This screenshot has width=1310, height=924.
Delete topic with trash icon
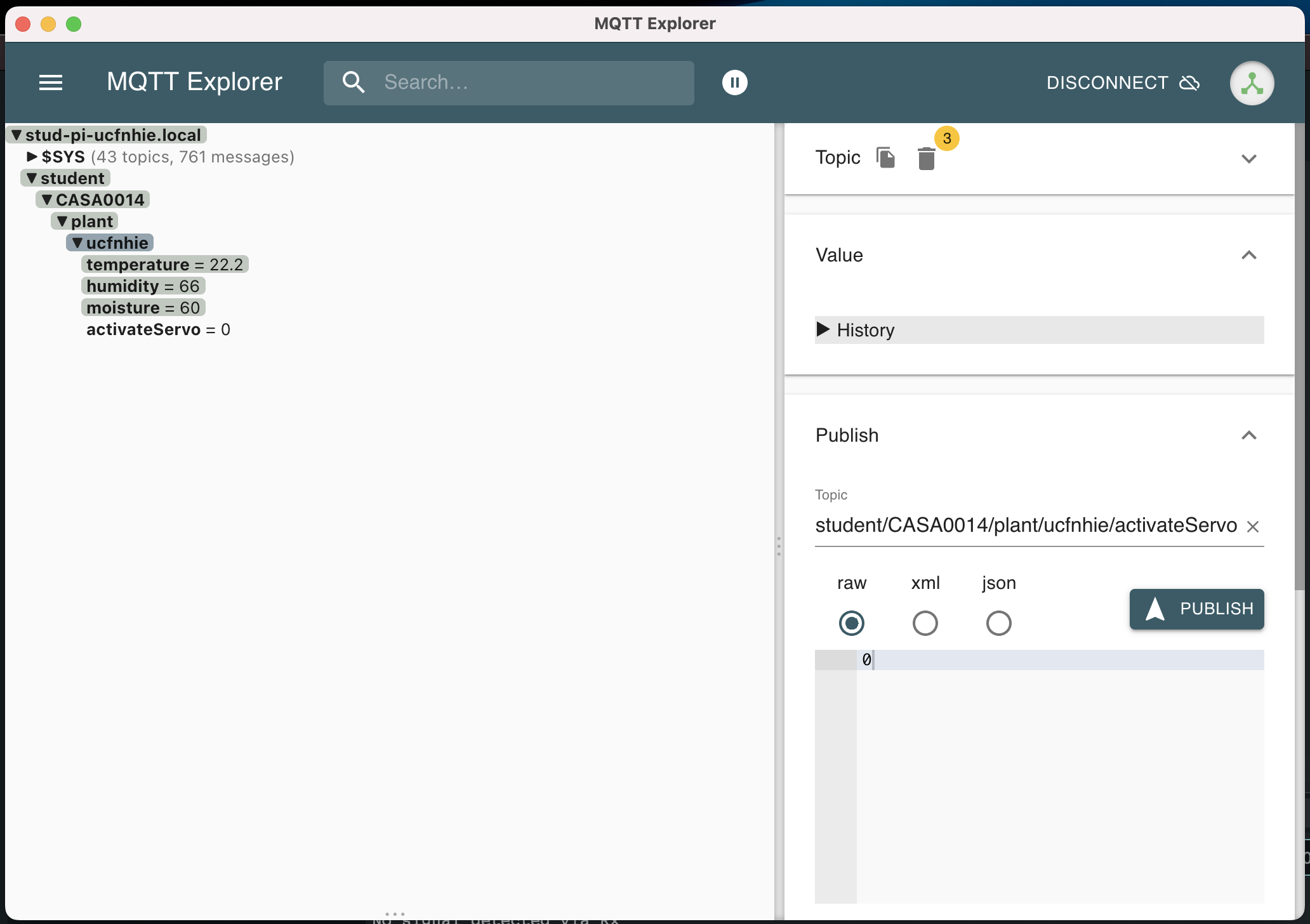[926, 159]
